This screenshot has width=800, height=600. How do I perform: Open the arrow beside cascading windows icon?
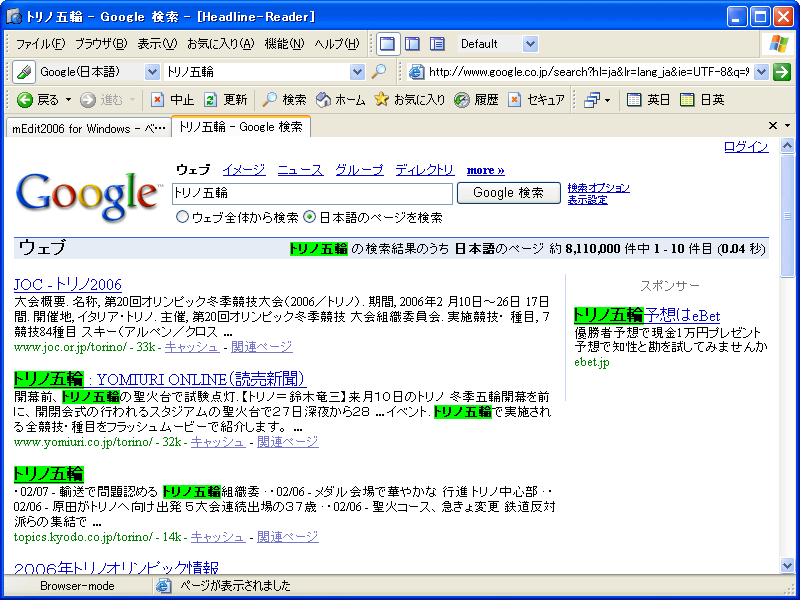click(x=607, y=100)
